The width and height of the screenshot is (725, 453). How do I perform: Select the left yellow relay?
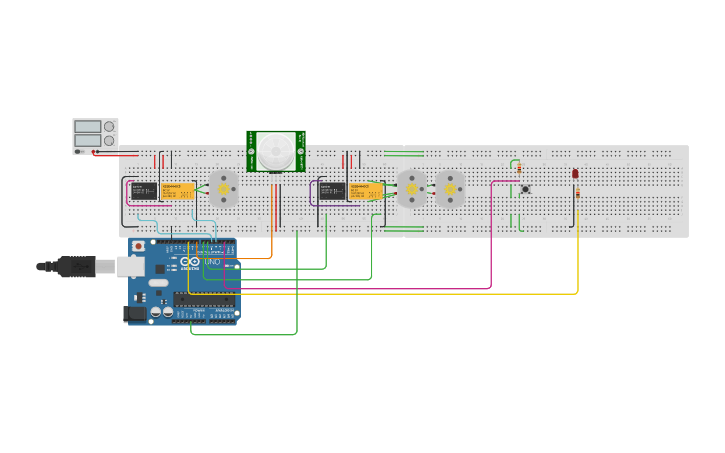178,191
